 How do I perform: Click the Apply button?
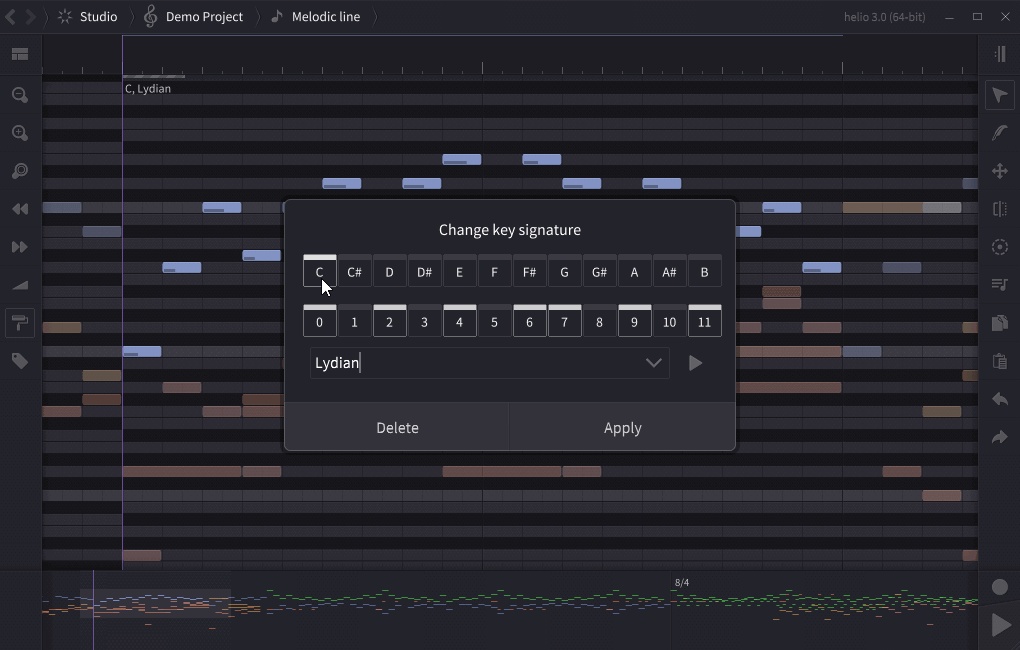623,427
